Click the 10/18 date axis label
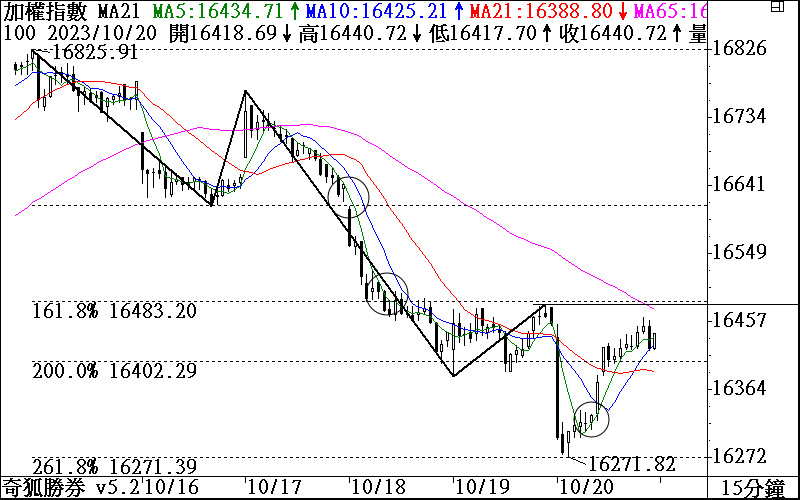 (378, 488)
